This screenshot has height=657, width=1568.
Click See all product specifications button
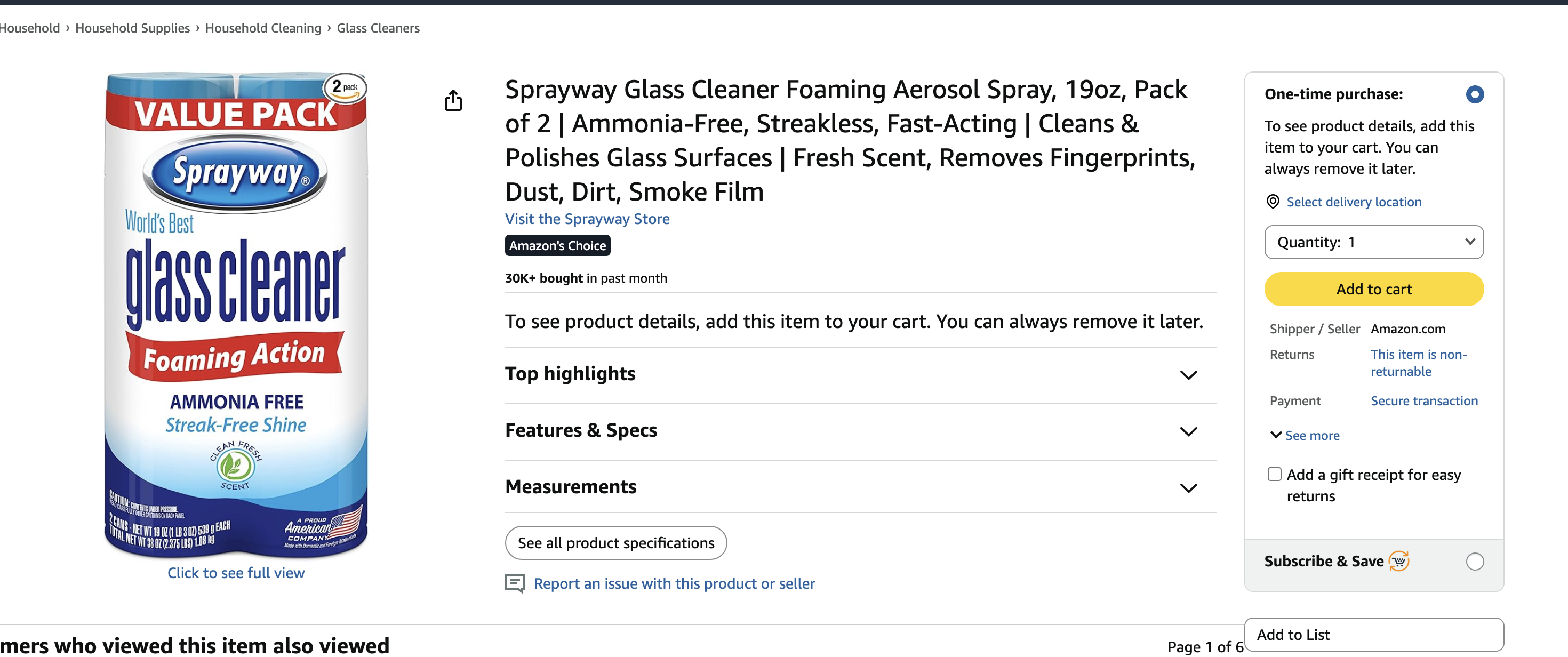tap(615, 542)
